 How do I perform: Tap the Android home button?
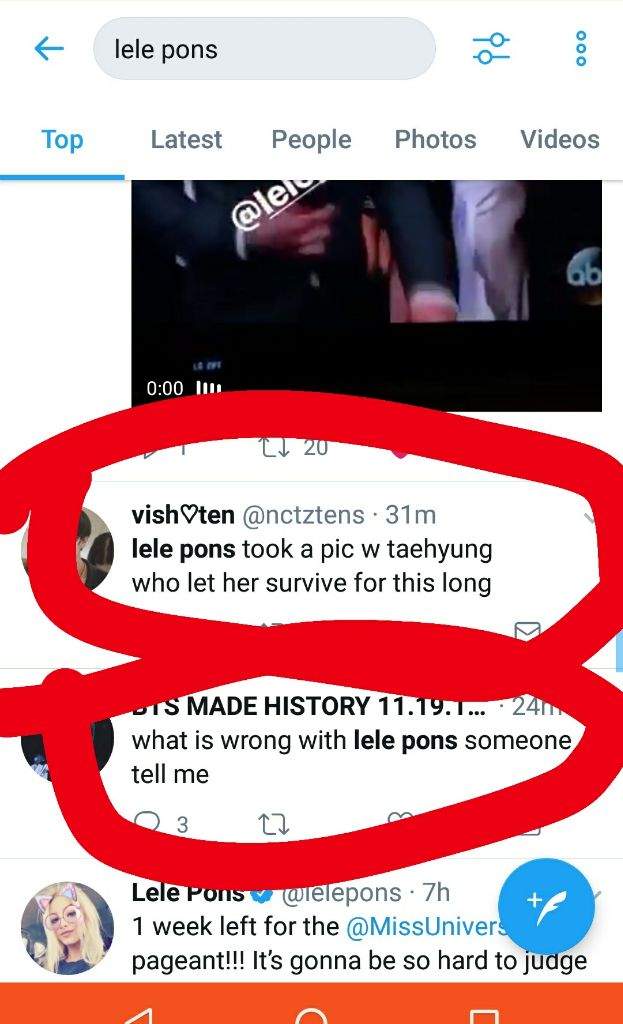[x=312, y=1016]
